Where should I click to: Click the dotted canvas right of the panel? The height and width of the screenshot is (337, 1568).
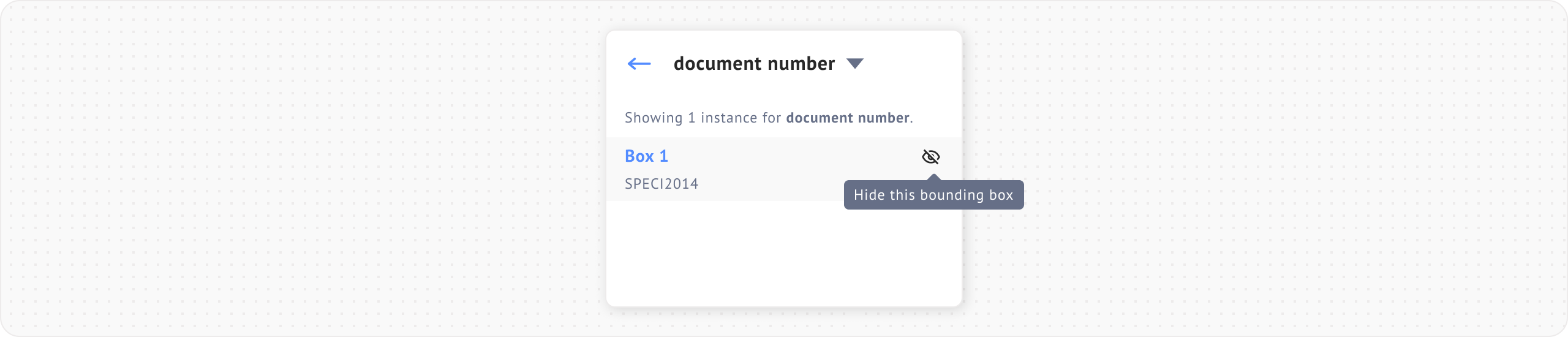coord(1256,168)
